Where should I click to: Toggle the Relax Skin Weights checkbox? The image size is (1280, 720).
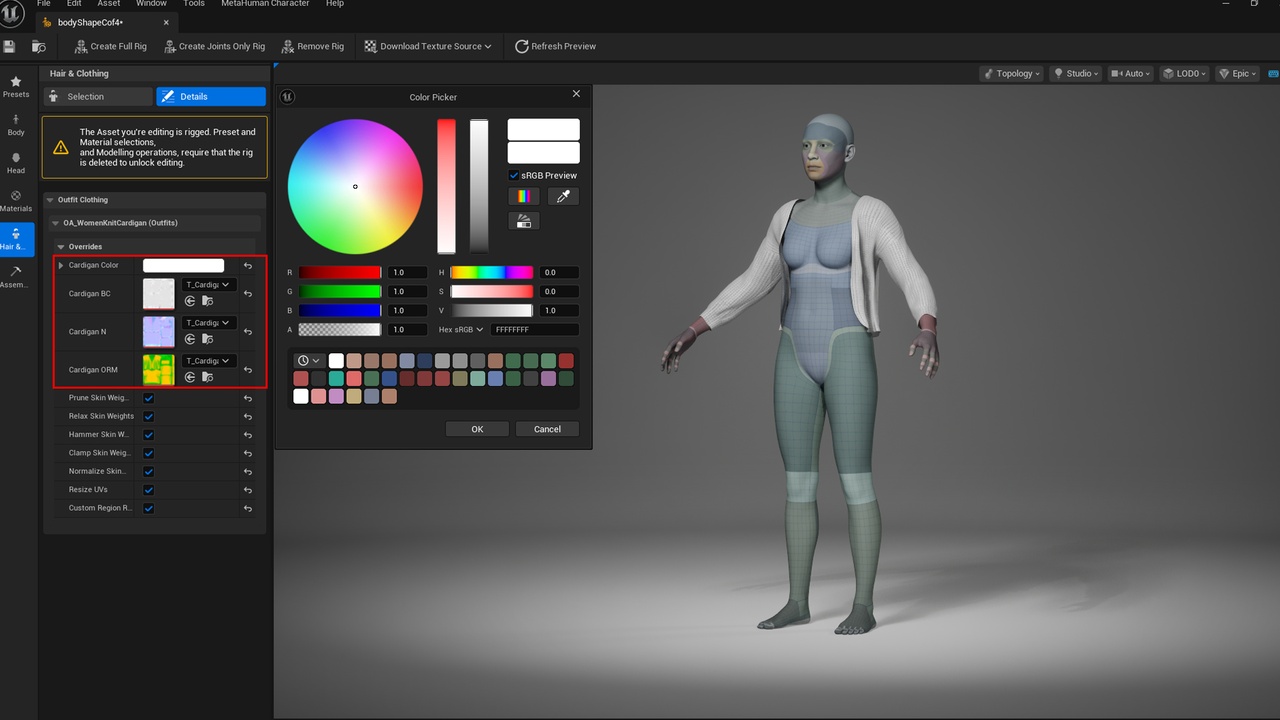click(x=149, y=416)
